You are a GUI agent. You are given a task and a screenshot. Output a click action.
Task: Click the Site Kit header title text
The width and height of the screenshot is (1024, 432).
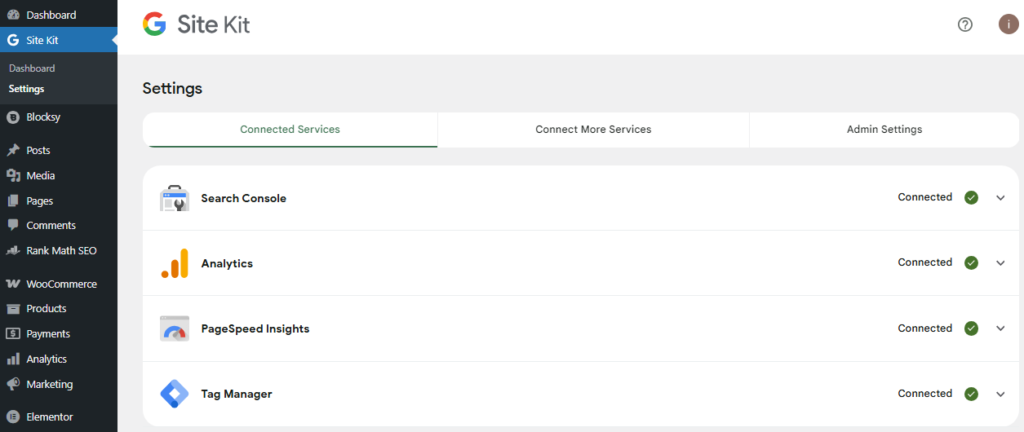(214, 25)
